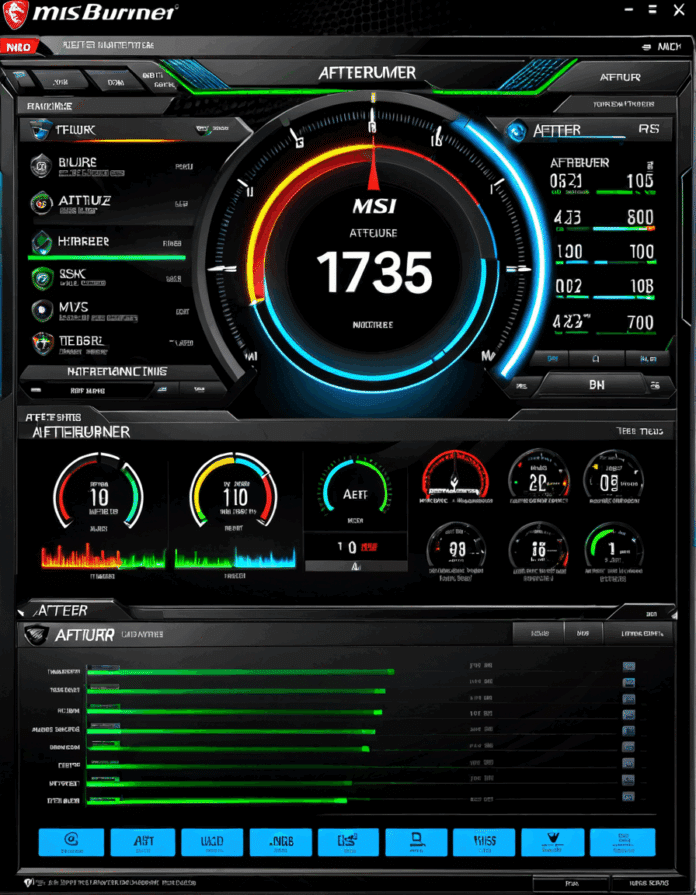This screenshot has width=696, height=895.
Task: Click the 700 value in right panel
Action: click(640, 322)
